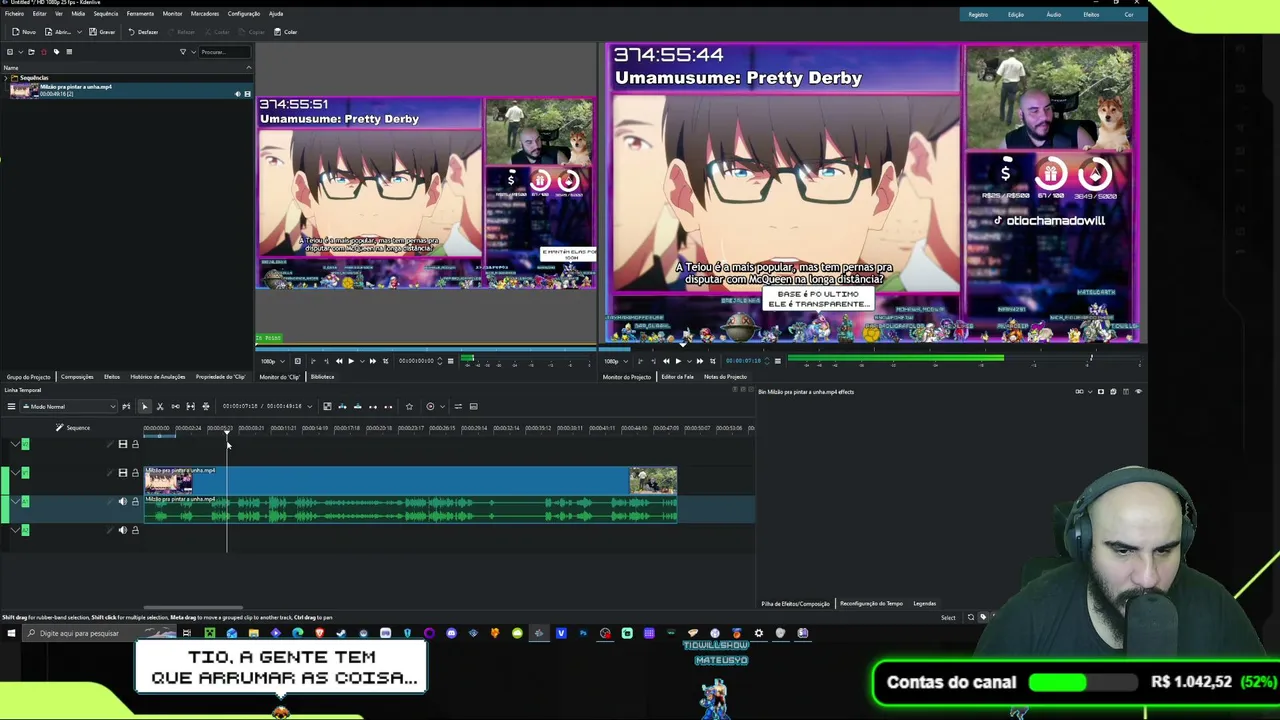The width and height of the screenshot is (1280, 720).
Task: Open the Histórico de Anulações tab
Action: 158,377
